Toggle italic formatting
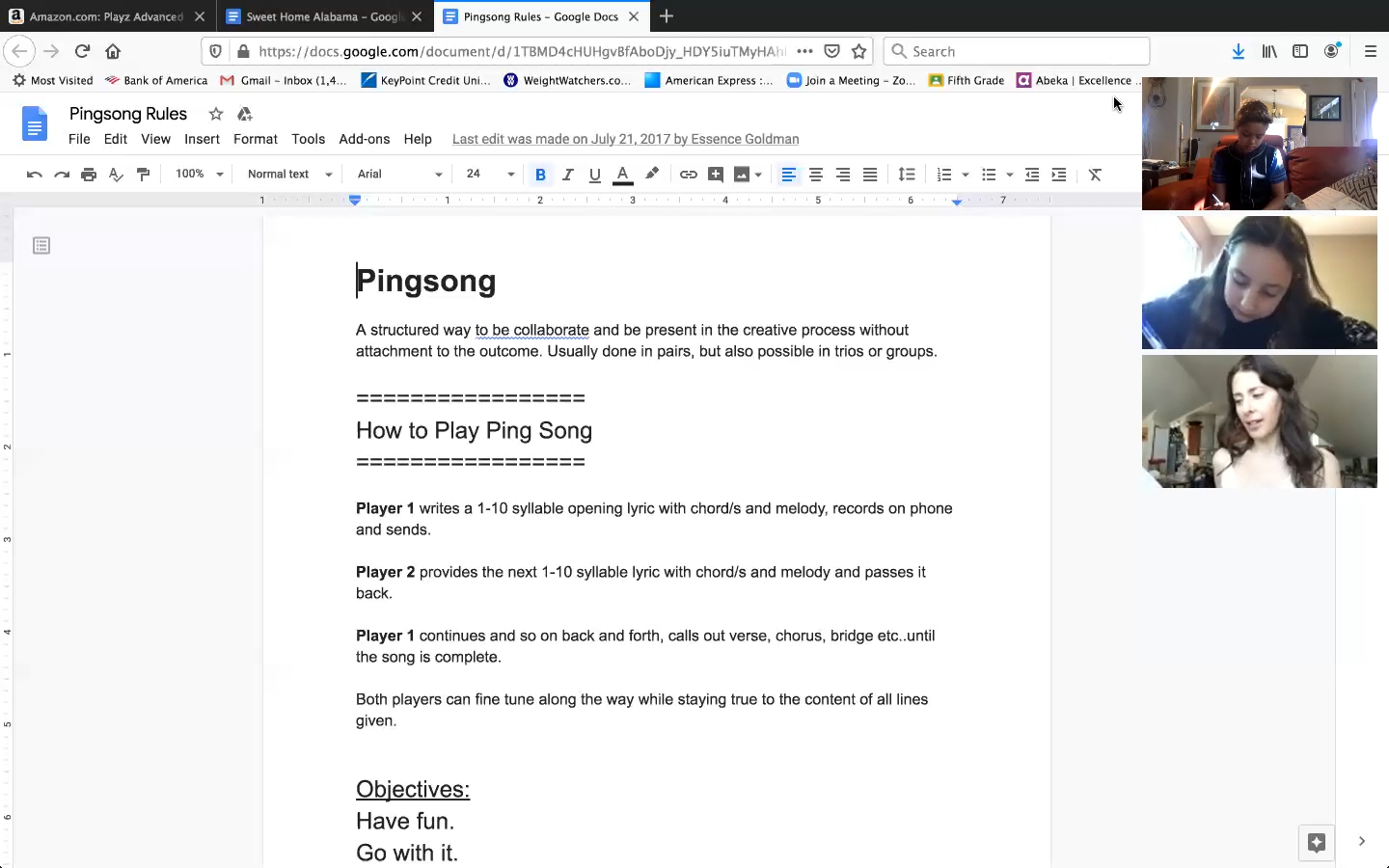 [567, 175]
